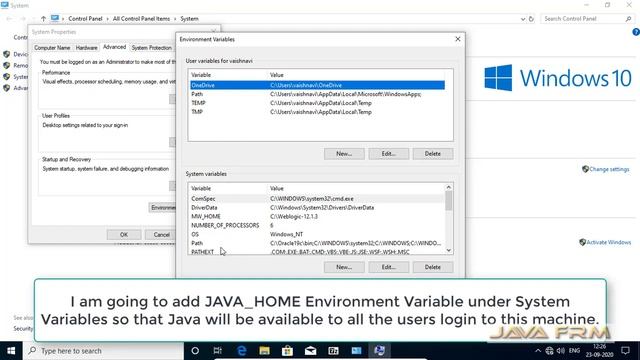Click the Up arrow navigation icon

[43, 19]
